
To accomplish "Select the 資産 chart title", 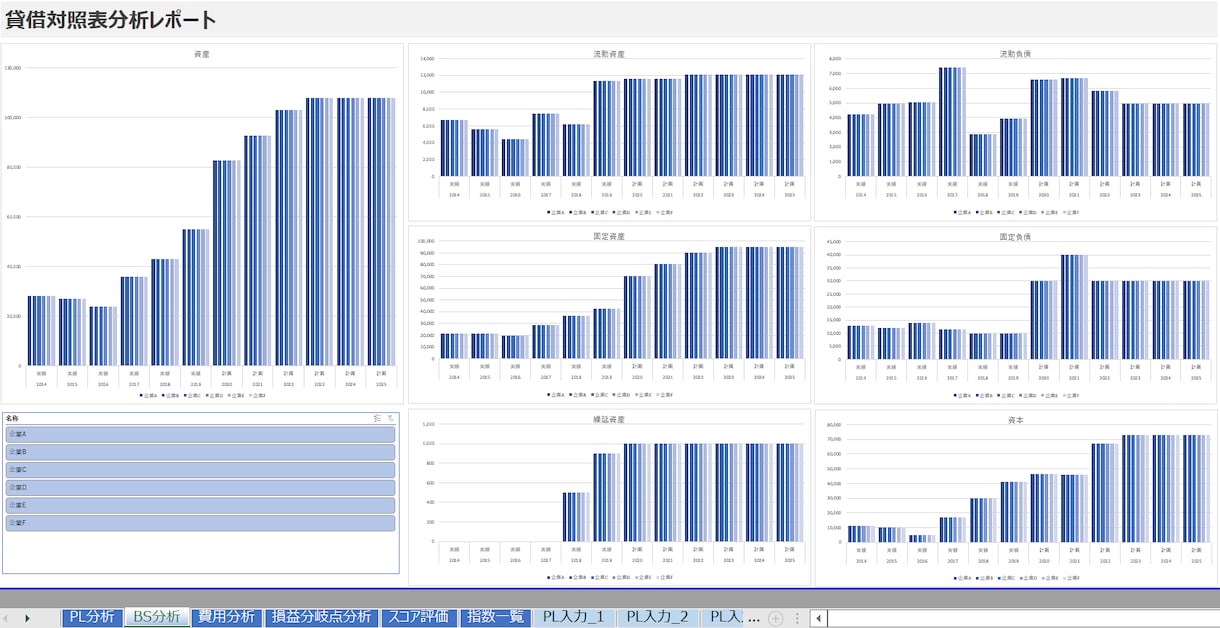I will [201, 53].
